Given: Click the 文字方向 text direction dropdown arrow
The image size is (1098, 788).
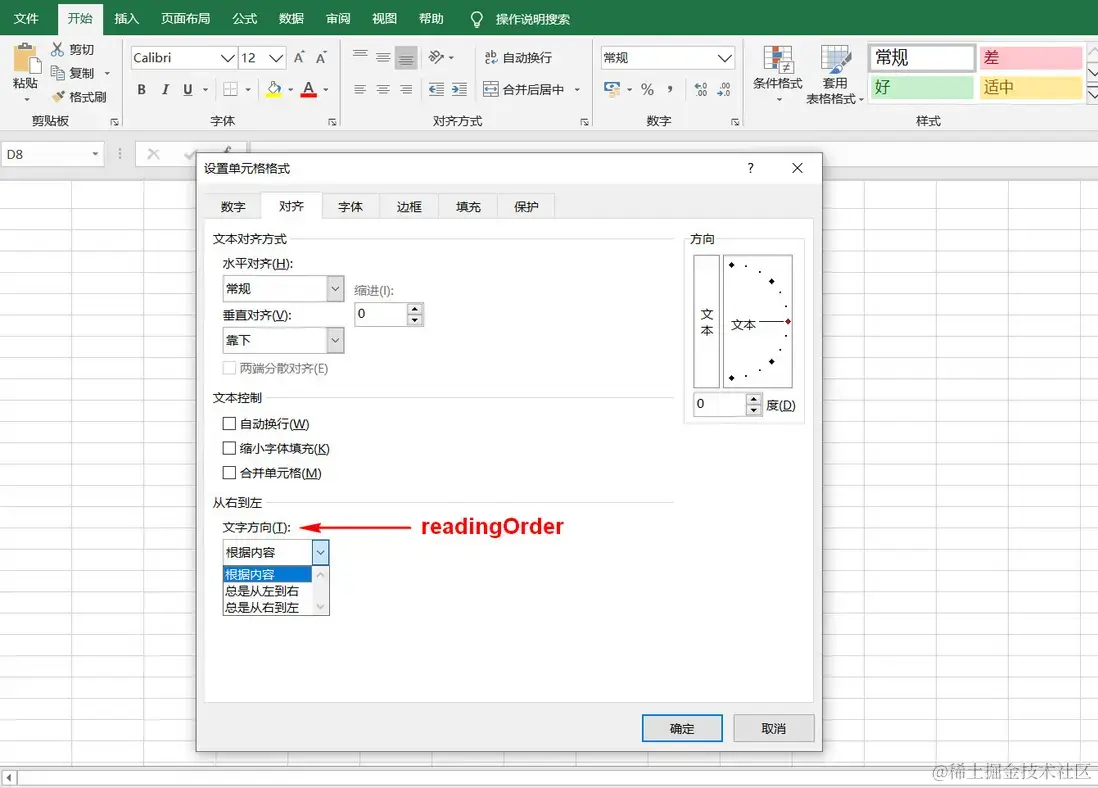Looking at the screenshot, I should tap(320, 552).
